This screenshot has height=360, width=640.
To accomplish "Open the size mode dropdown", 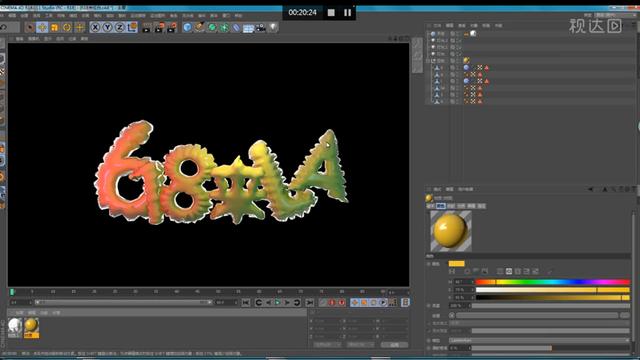I will (360, 345).
